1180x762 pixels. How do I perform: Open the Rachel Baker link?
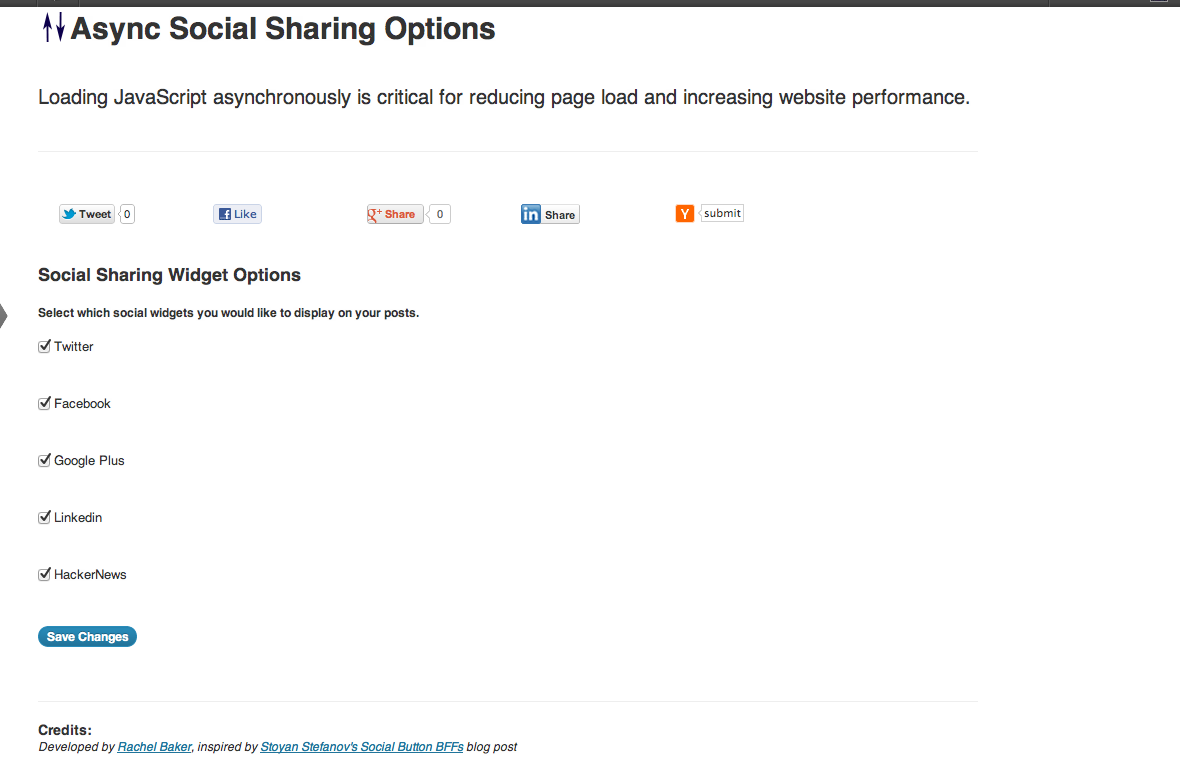click(154, 747)
